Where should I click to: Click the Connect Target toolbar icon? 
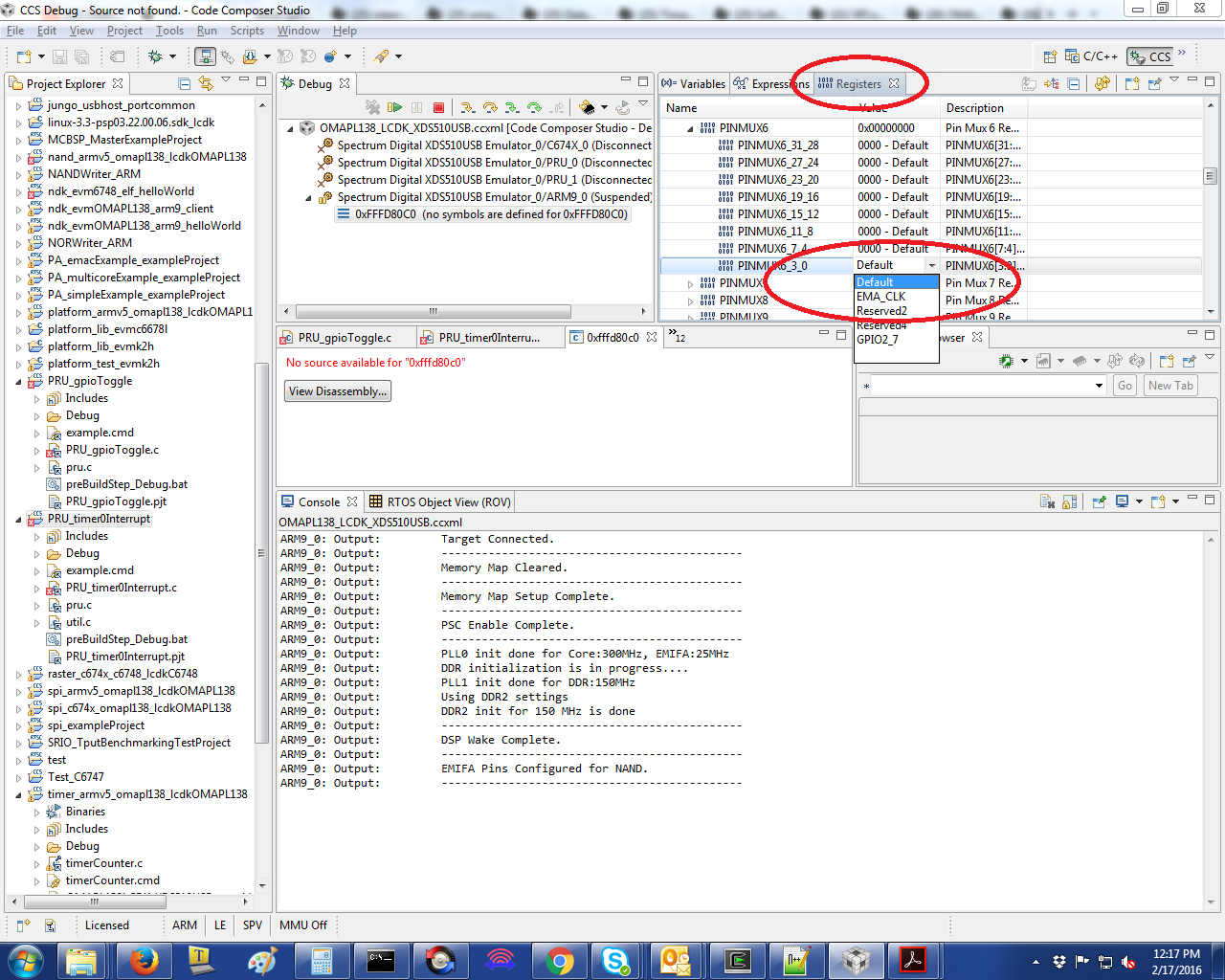click(206, 57)
